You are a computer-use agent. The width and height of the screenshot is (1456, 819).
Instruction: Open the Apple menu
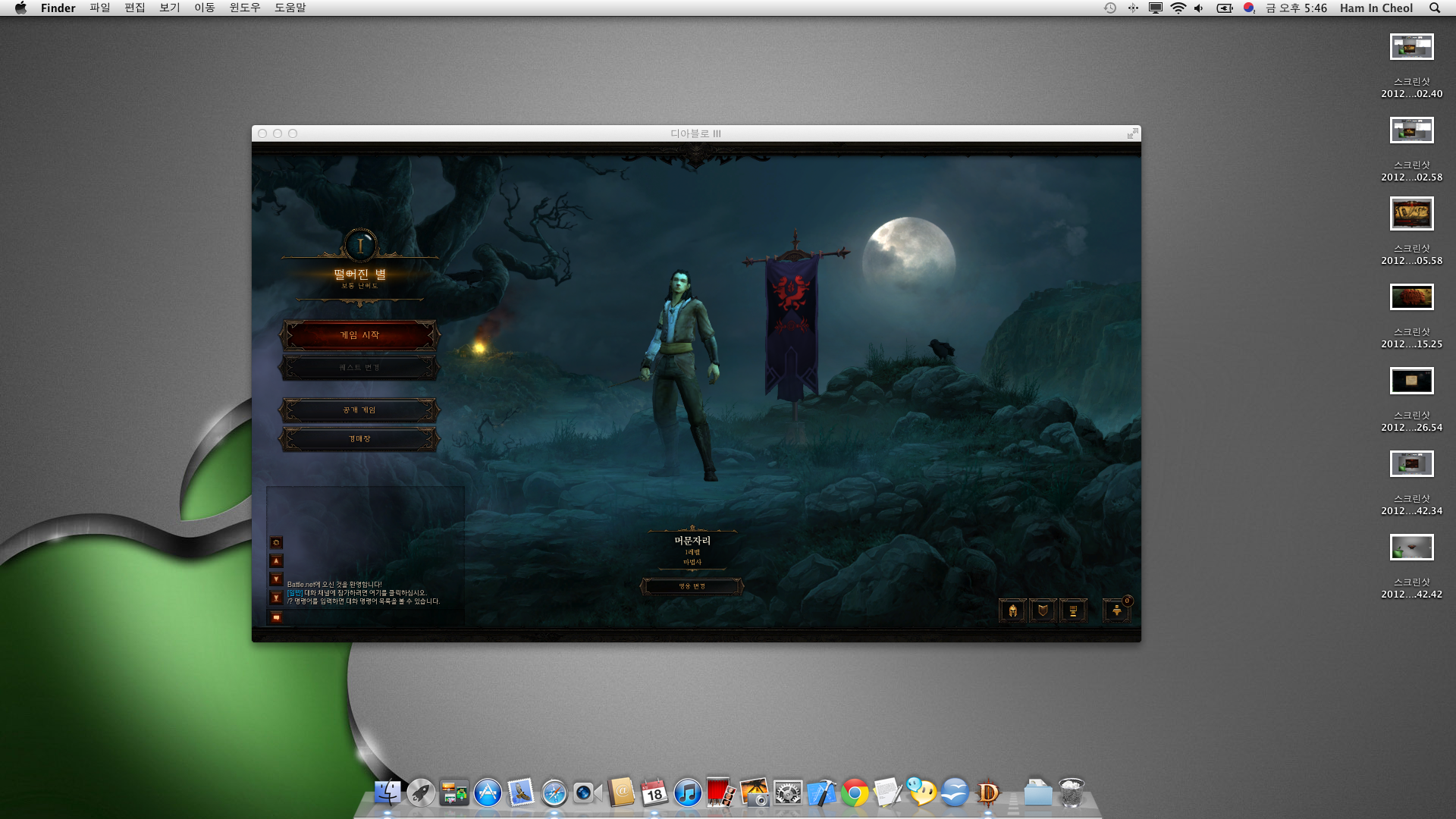(x=20, y=8)
